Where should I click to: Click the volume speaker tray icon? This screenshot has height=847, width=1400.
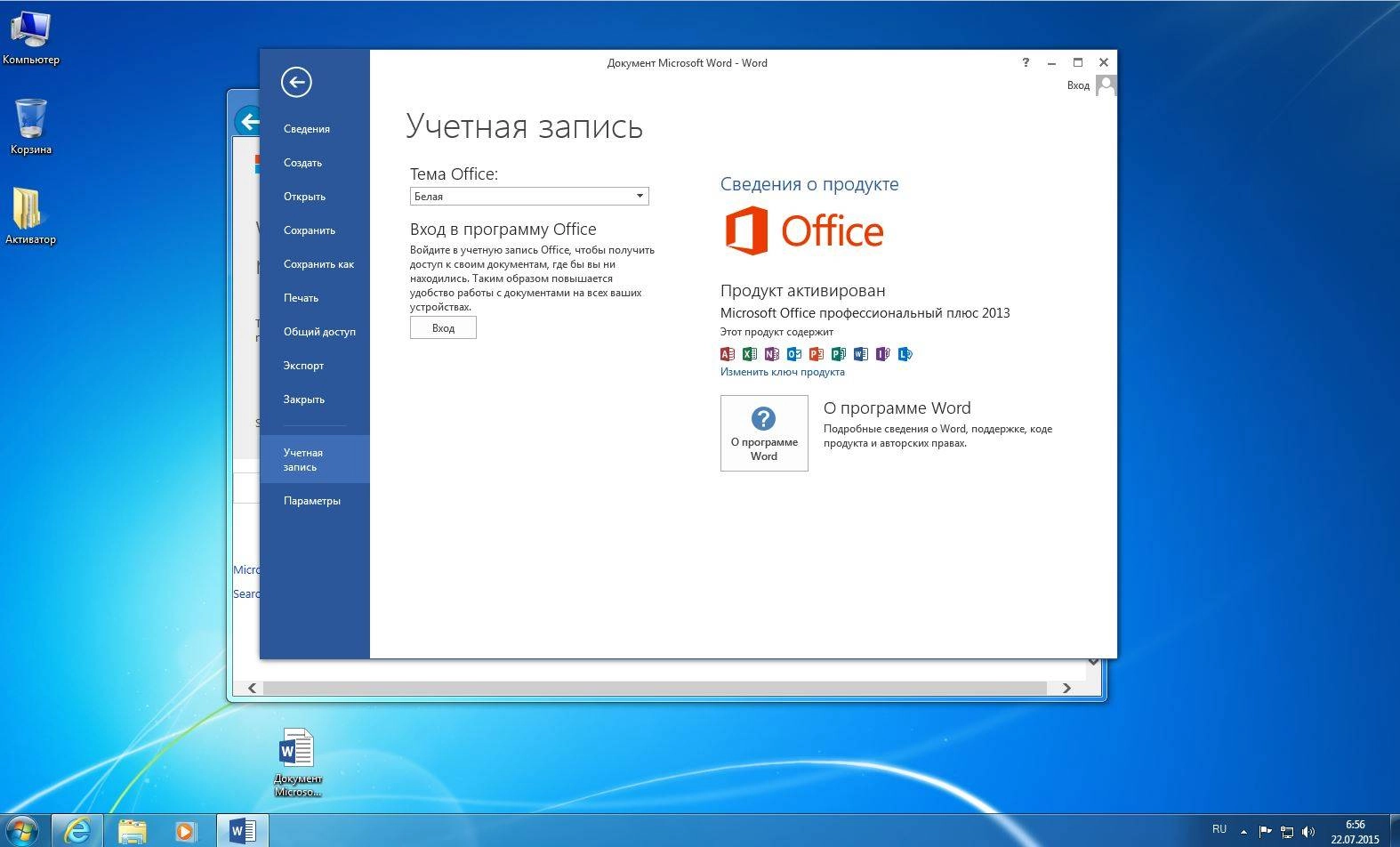pos(1308,832)
